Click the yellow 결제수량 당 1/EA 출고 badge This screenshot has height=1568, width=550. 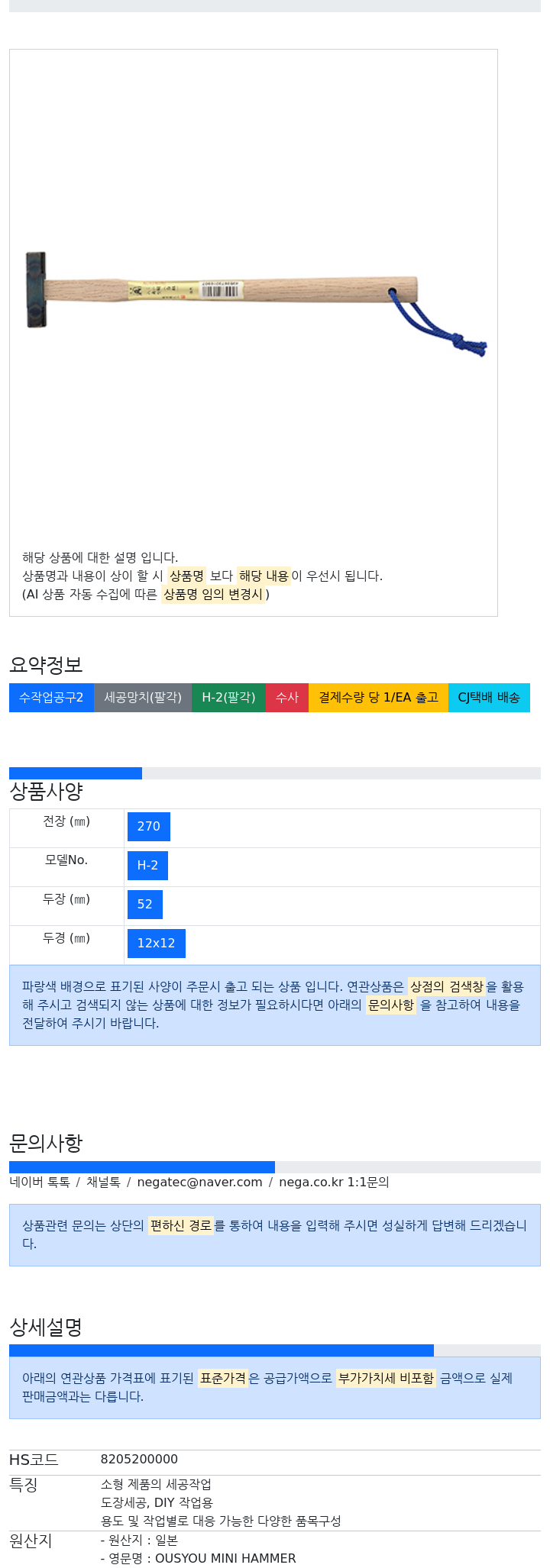click(378, 698)
